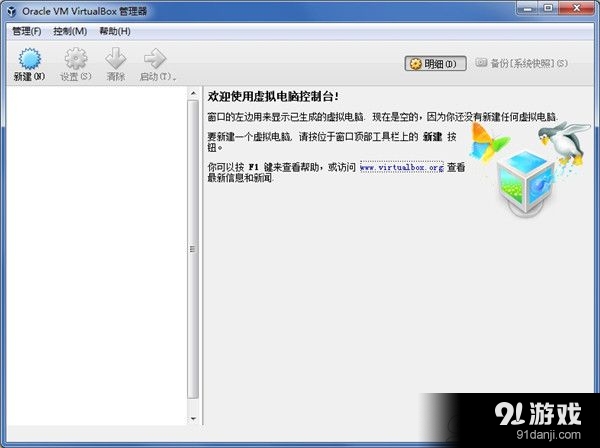Screen dimensions: 600x448
Task: Click the VM list vertical scrollbar thumb
Action: pyautogui.click(x=193, y=249)
